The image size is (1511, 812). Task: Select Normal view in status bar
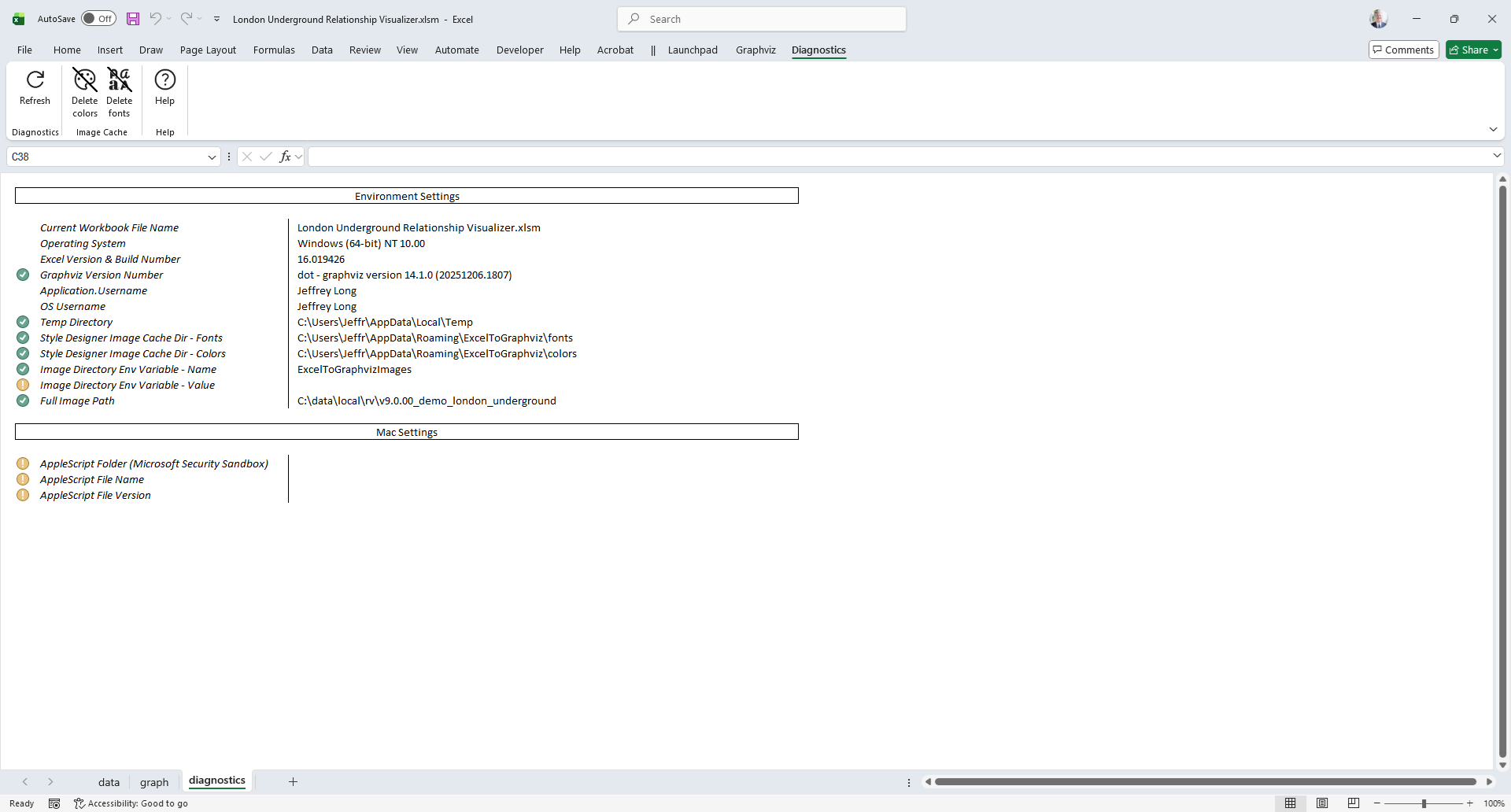click(1291, 803)
